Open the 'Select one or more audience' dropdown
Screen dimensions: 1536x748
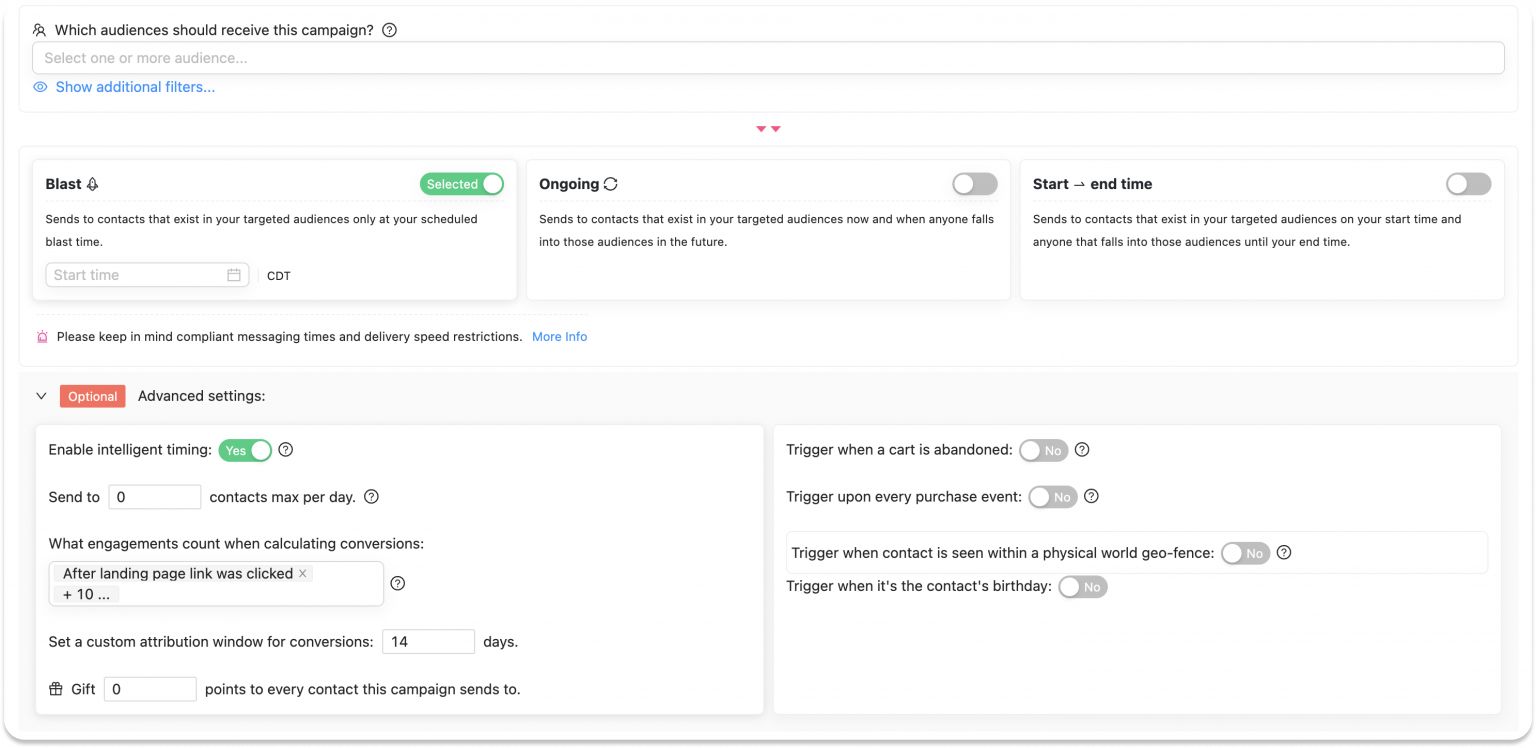pos(768,58)
